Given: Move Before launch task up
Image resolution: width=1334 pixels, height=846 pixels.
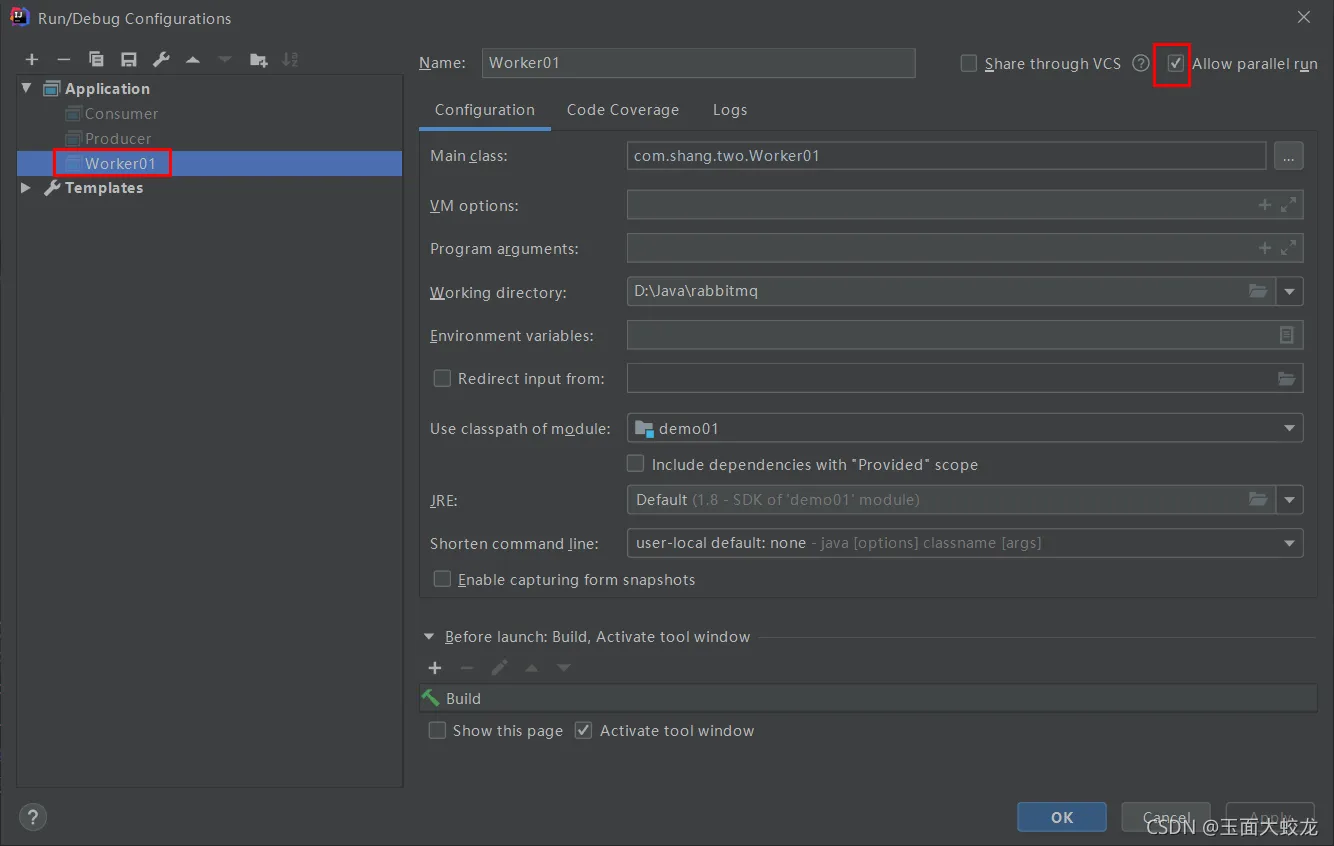Looking at the screenshot, I should pyautogui.click(x=531, y=668).
